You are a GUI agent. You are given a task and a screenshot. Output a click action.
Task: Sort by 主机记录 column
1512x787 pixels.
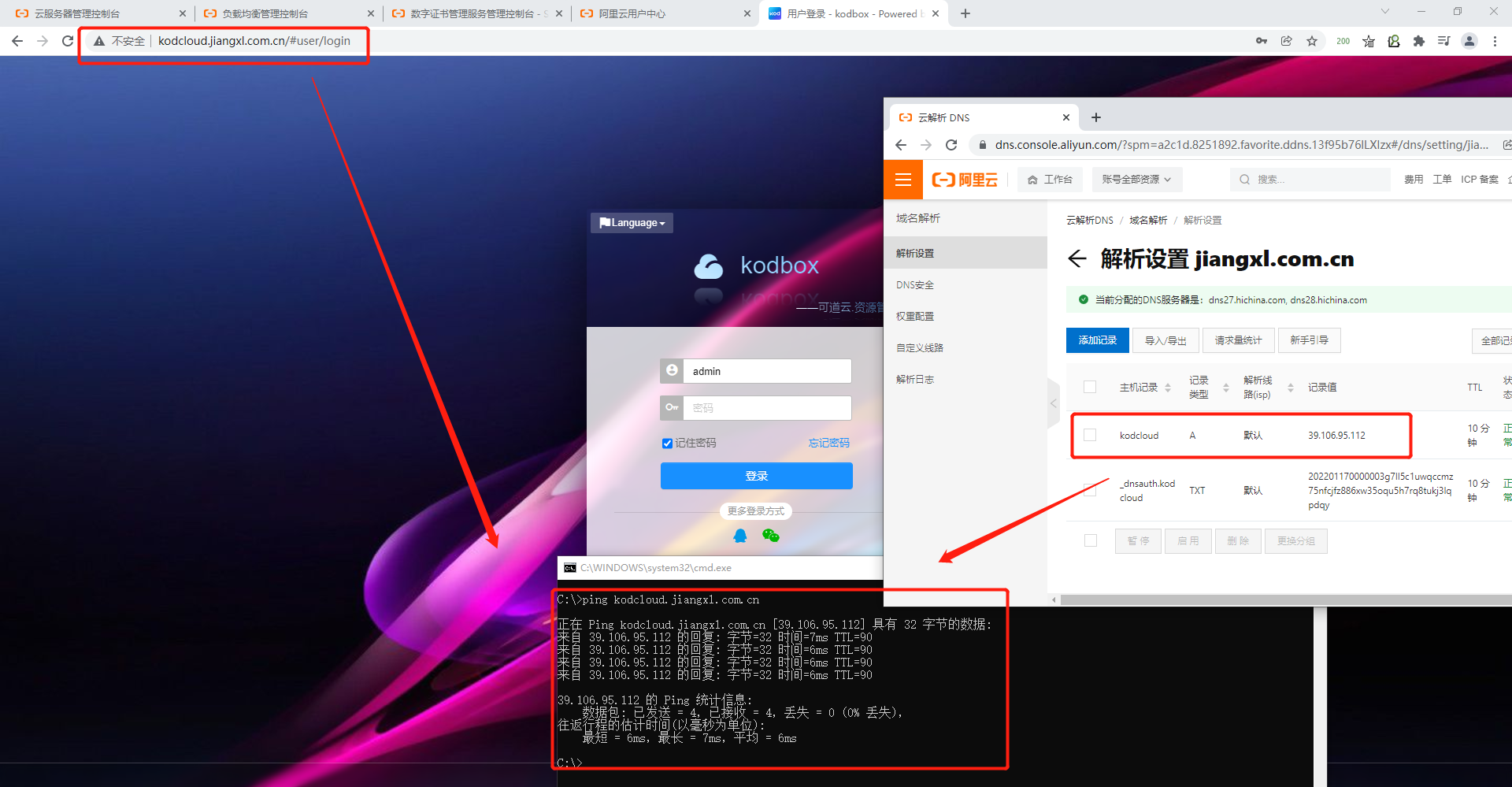1168,388
